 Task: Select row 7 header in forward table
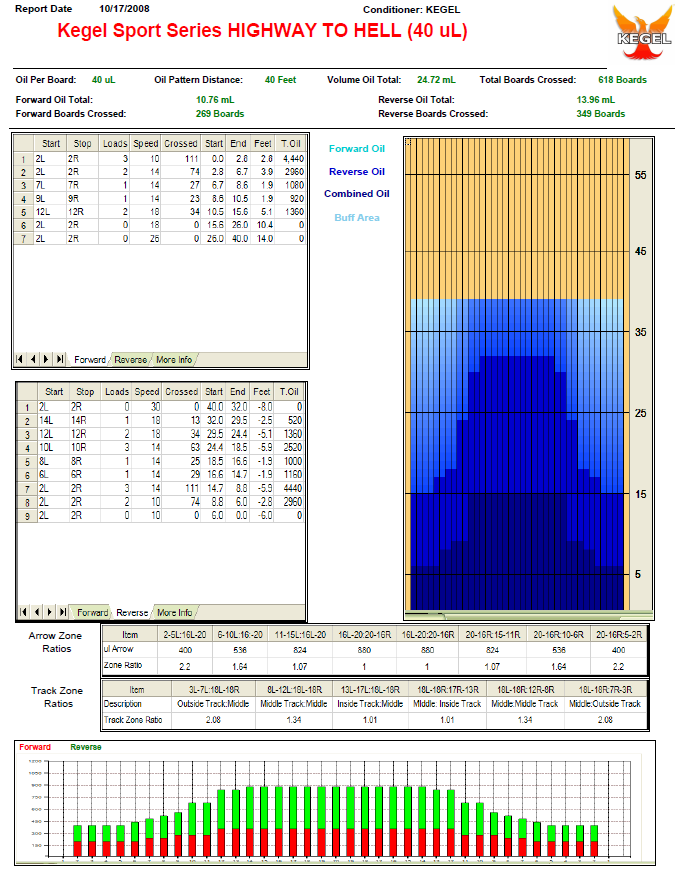(x=23, y=239)
